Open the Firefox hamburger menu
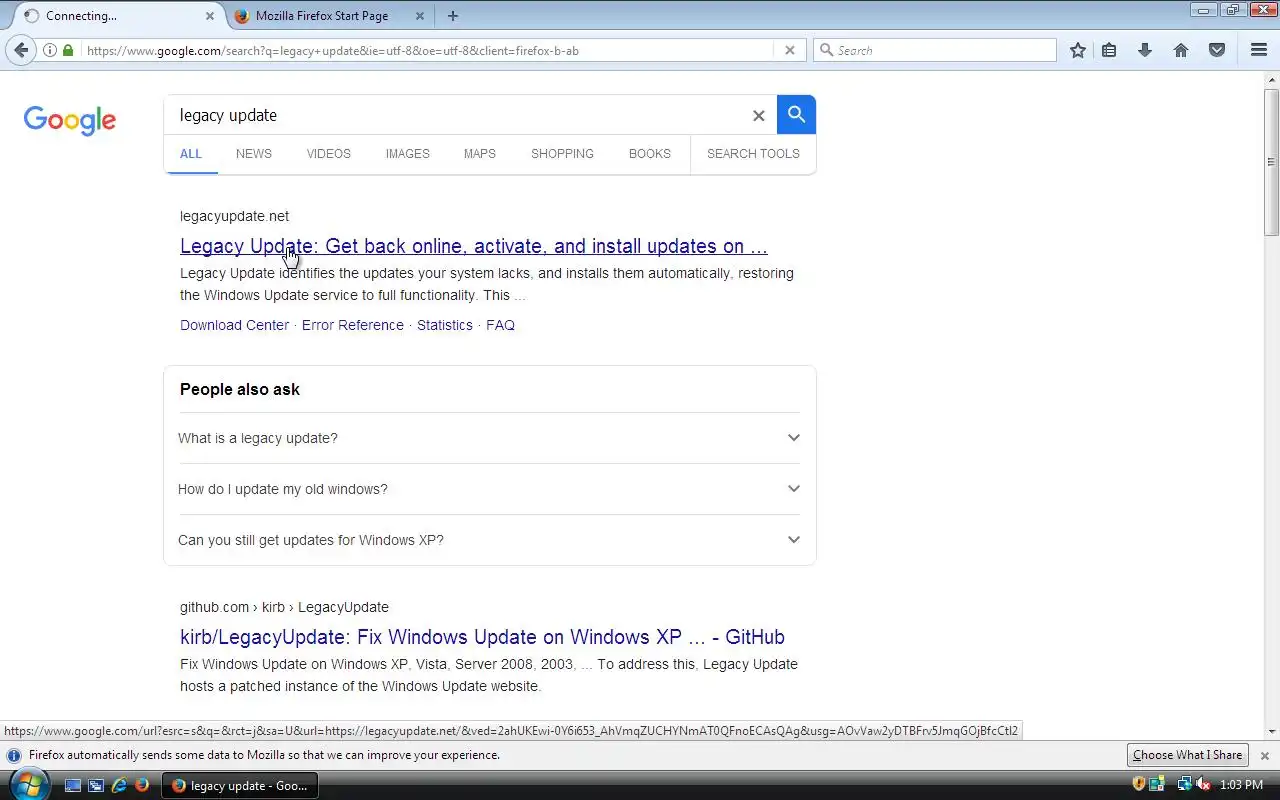This screenshot has height=800, width=1280. pos(1259,50)
